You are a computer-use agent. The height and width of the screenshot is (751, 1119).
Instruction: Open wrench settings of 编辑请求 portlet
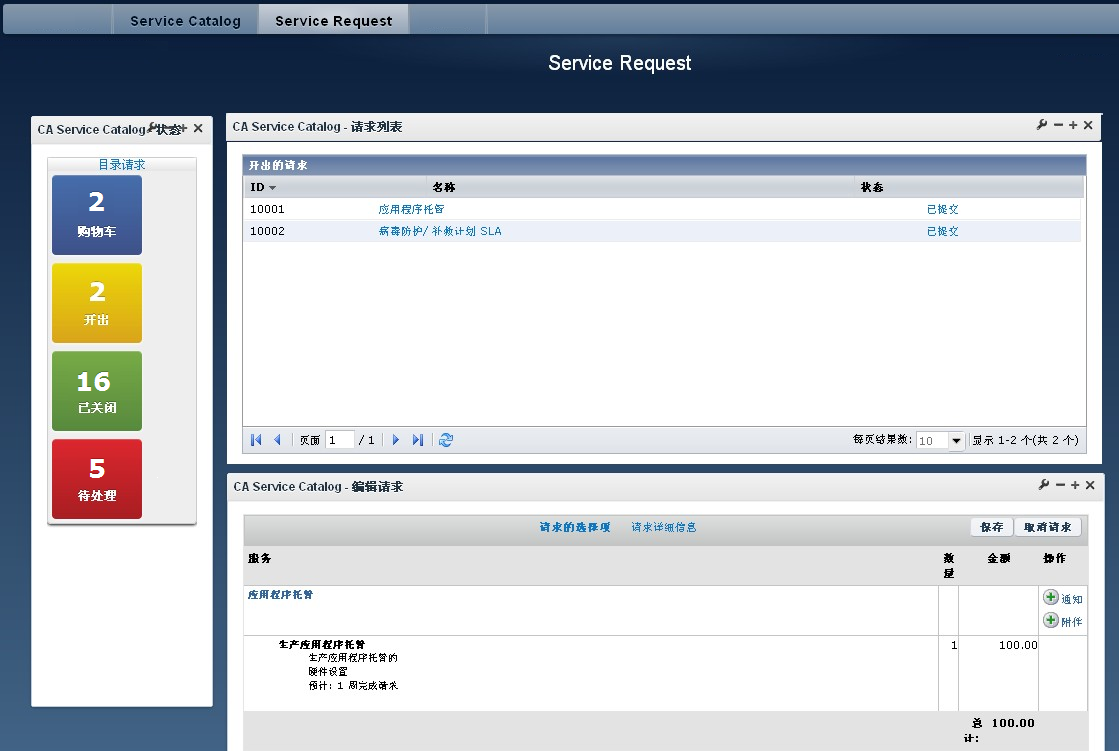click(x=1044, y=485)
